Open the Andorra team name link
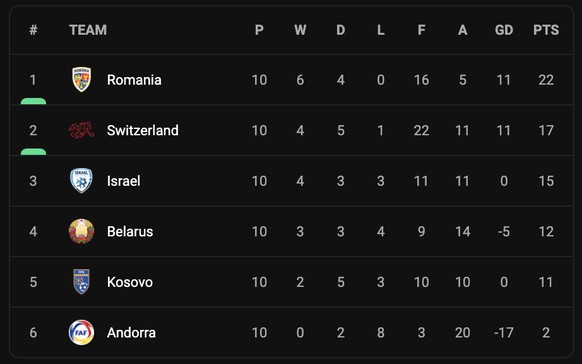 pyautogui.click(x=131, y=332)
